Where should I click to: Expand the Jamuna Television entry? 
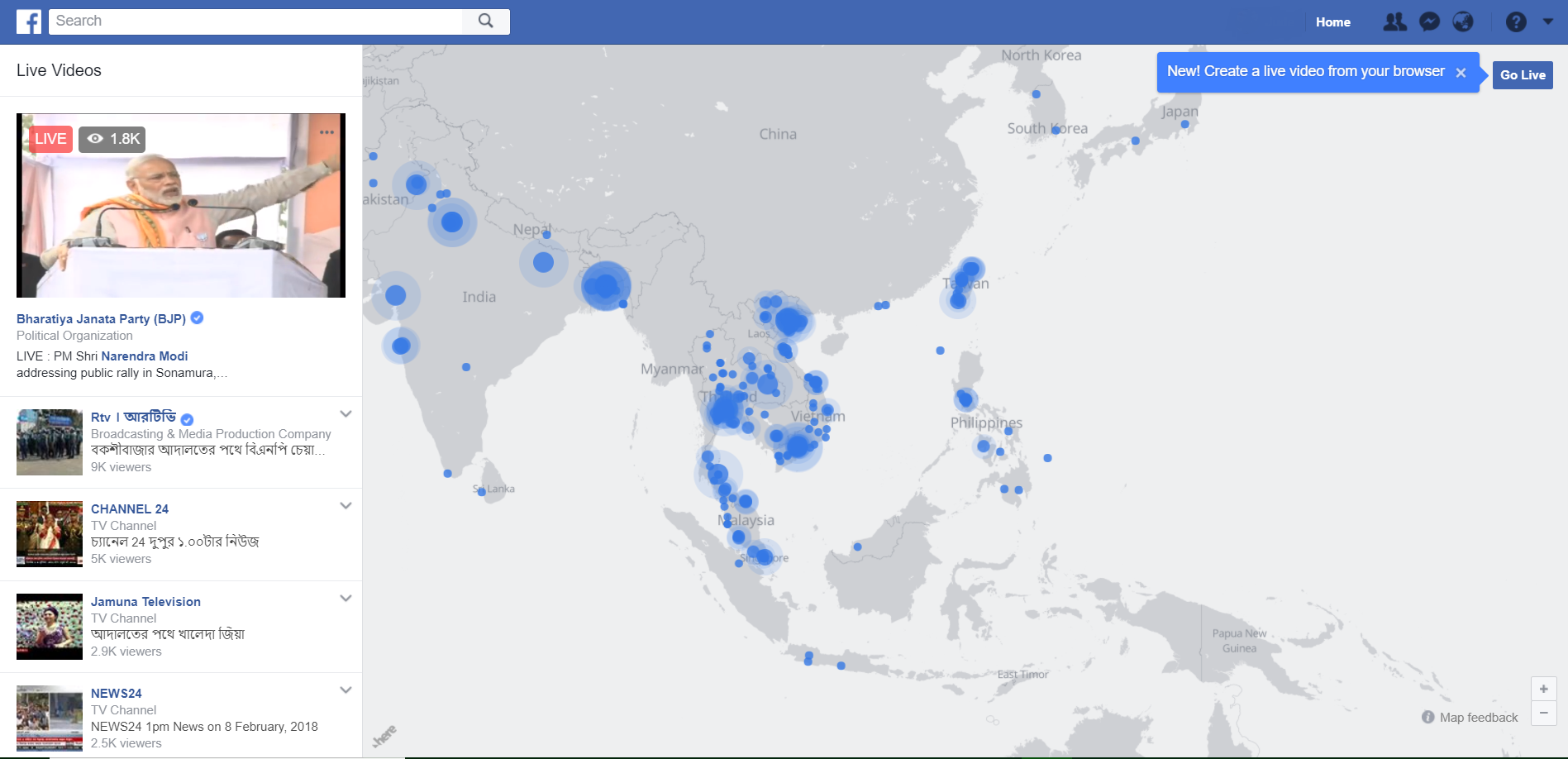pyautogui.click(x=346, y=599)
